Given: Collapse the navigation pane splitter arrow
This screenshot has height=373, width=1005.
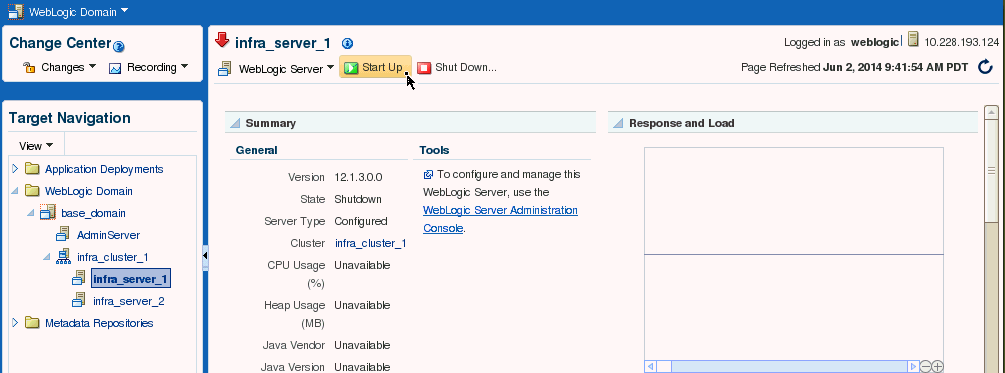Looking at the screenshot, I should point(205,256).
